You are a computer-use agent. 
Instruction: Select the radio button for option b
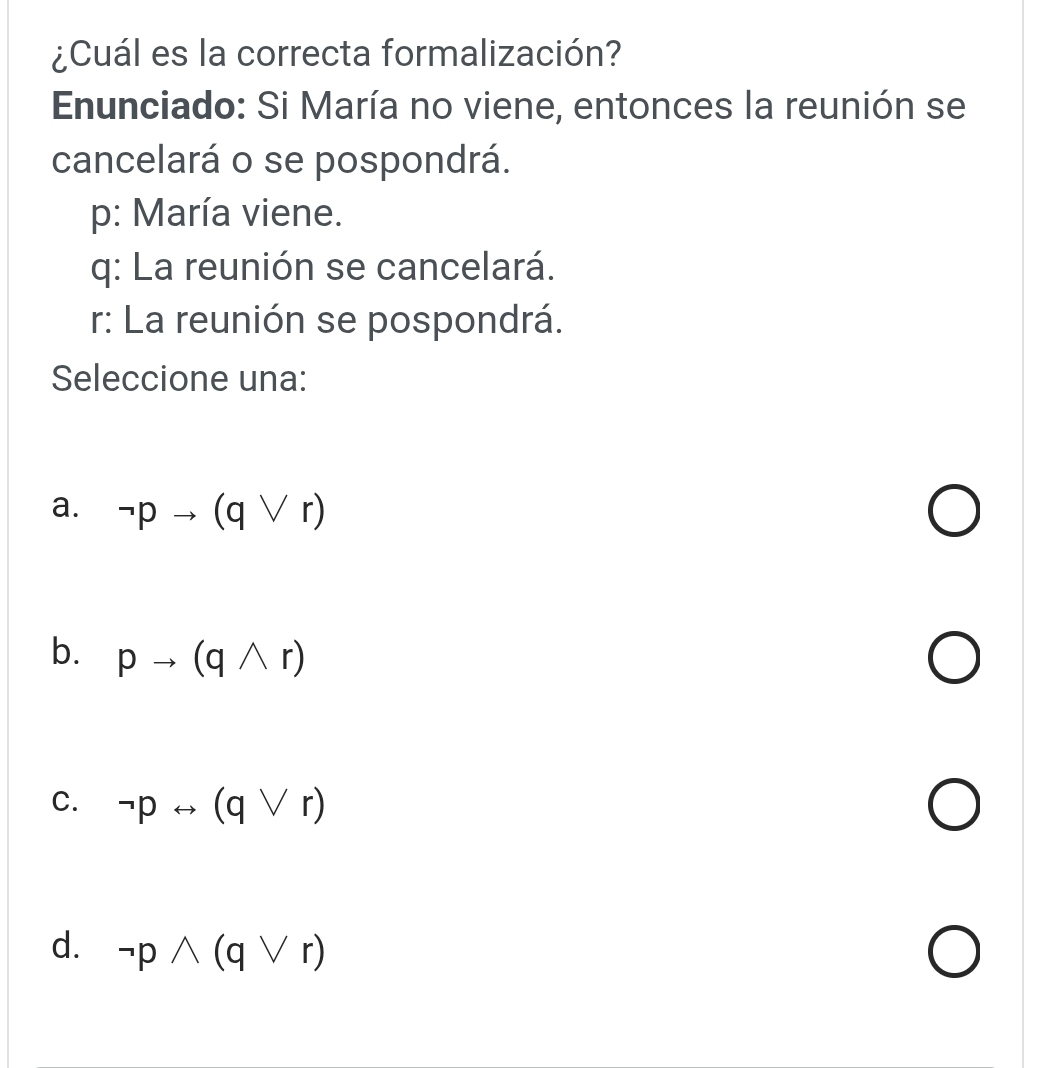[952, 660]
